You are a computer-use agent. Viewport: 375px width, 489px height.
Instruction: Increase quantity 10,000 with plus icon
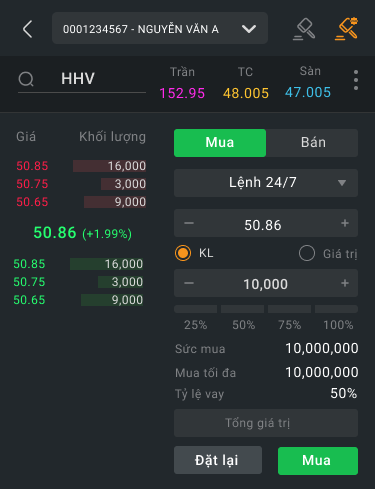click(345, 283)
